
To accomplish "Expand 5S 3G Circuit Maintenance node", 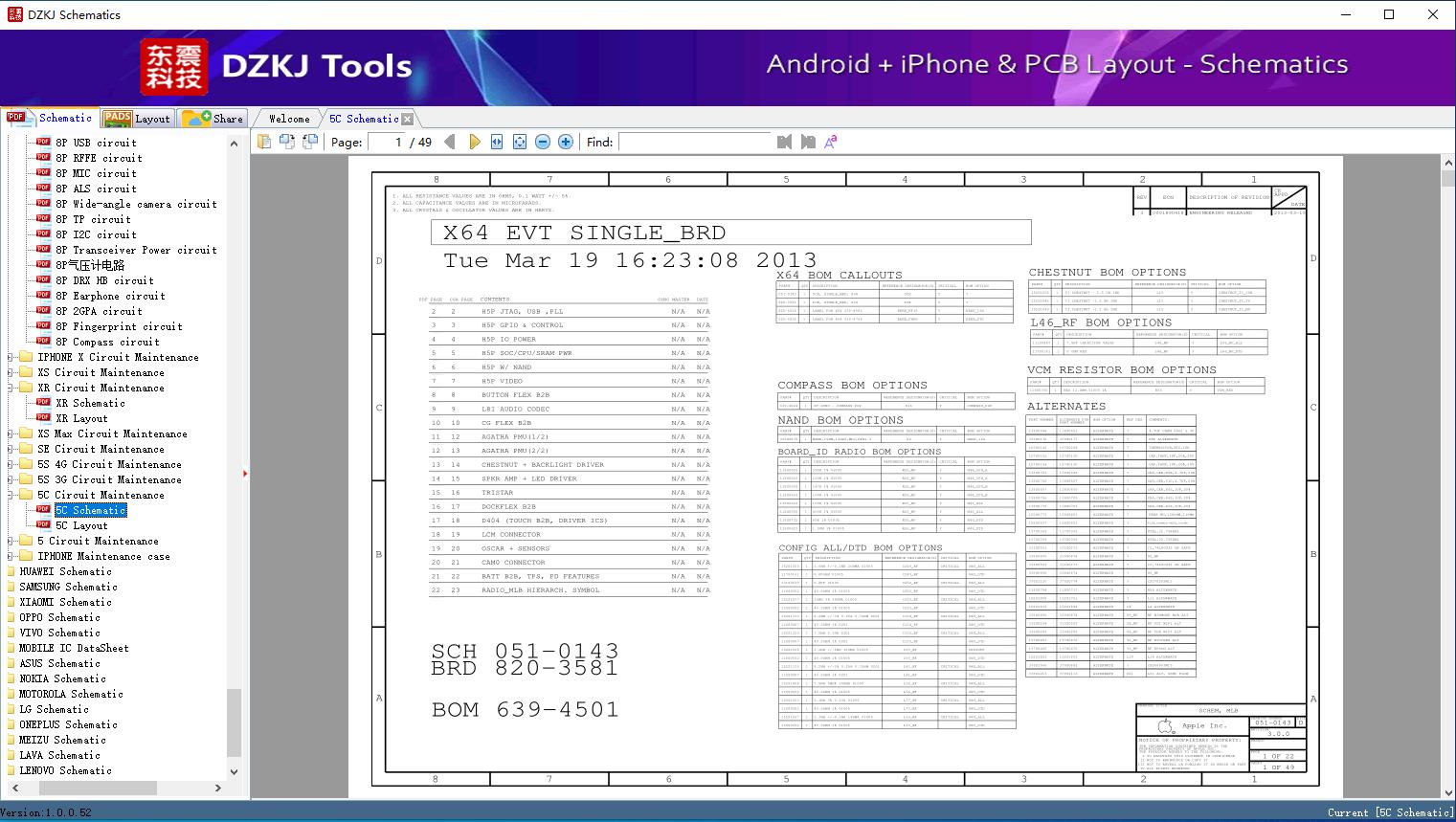I will coord(11,479).
